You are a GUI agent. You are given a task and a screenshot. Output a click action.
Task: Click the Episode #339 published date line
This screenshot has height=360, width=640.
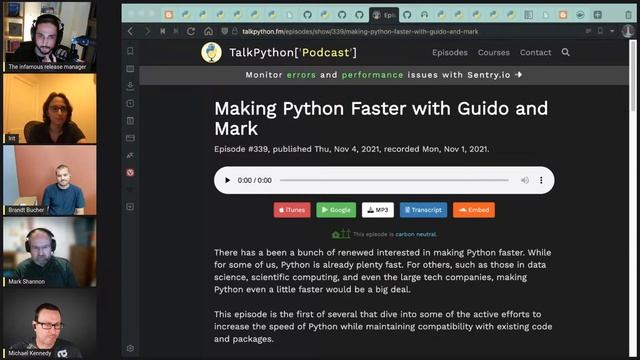click(x=351, y=149)
